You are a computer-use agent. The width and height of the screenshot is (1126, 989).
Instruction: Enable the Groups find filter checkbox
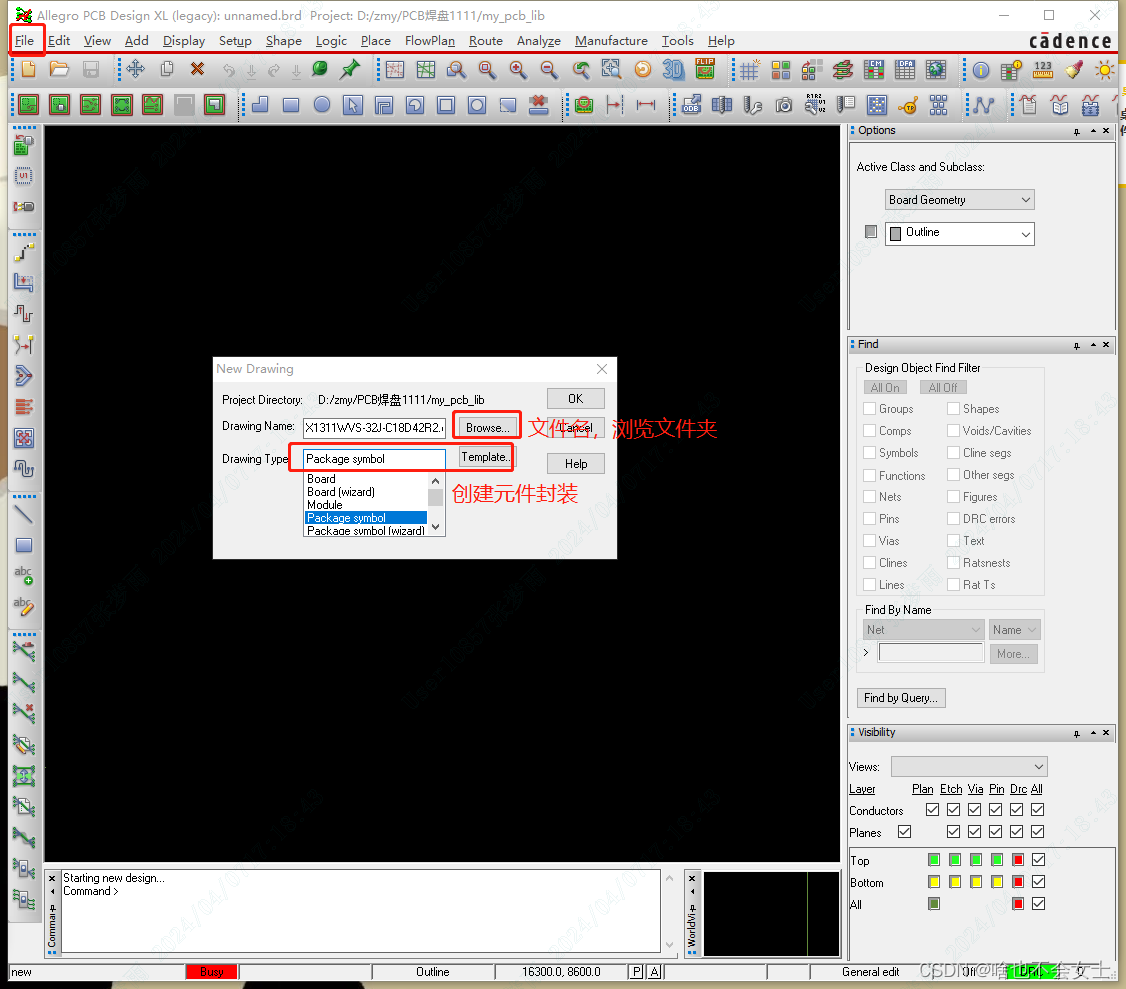pyautogui.click(x=870, y=409)
